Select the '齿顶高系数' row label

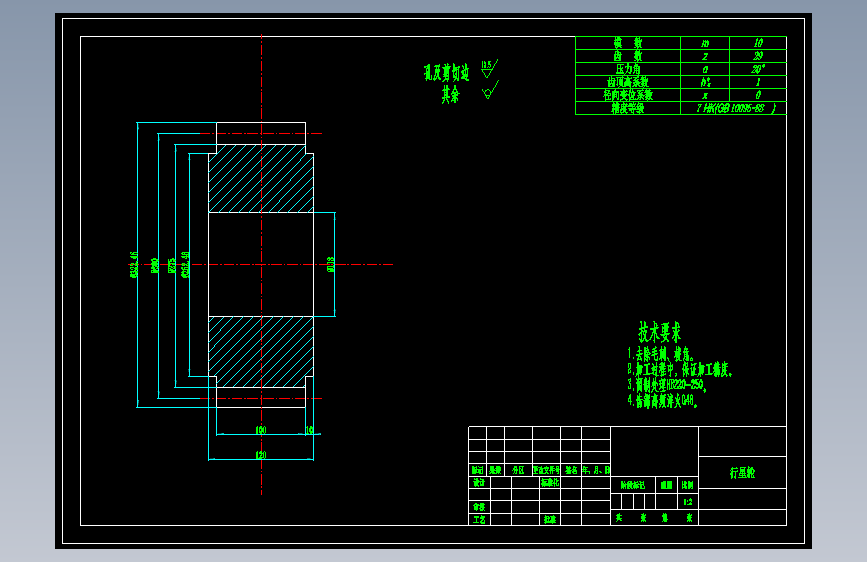[x=628, y=82]
